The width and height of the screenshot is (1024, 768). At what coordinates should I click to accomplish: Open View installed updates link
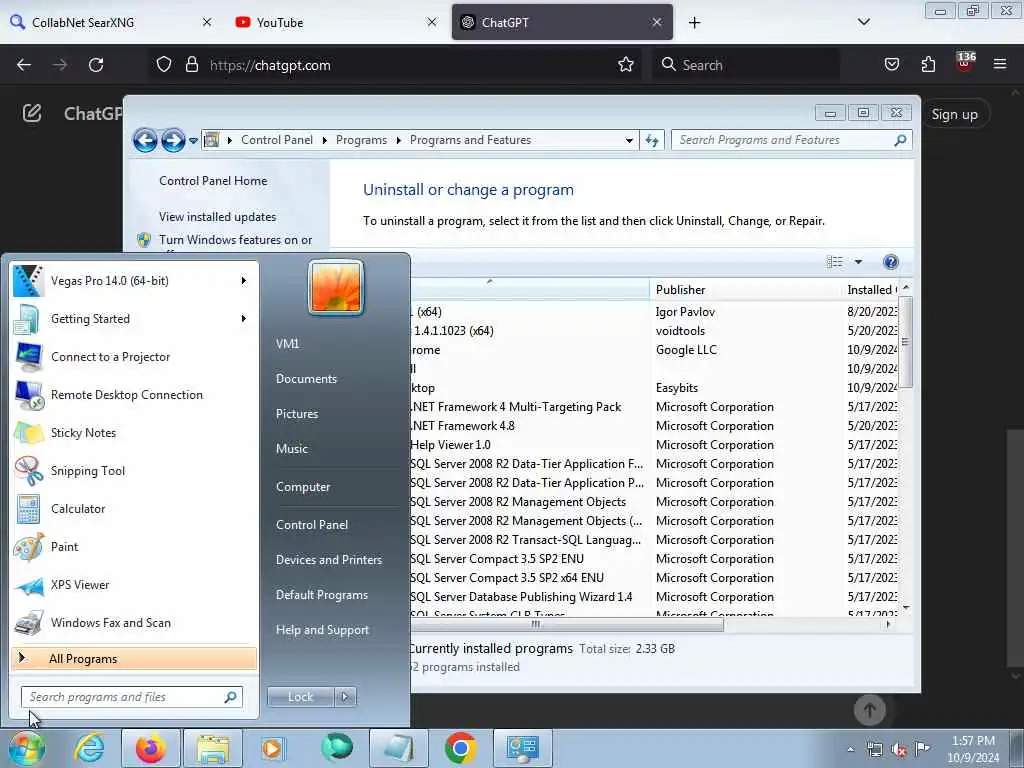pyautogui.click(x=217, y=217)
